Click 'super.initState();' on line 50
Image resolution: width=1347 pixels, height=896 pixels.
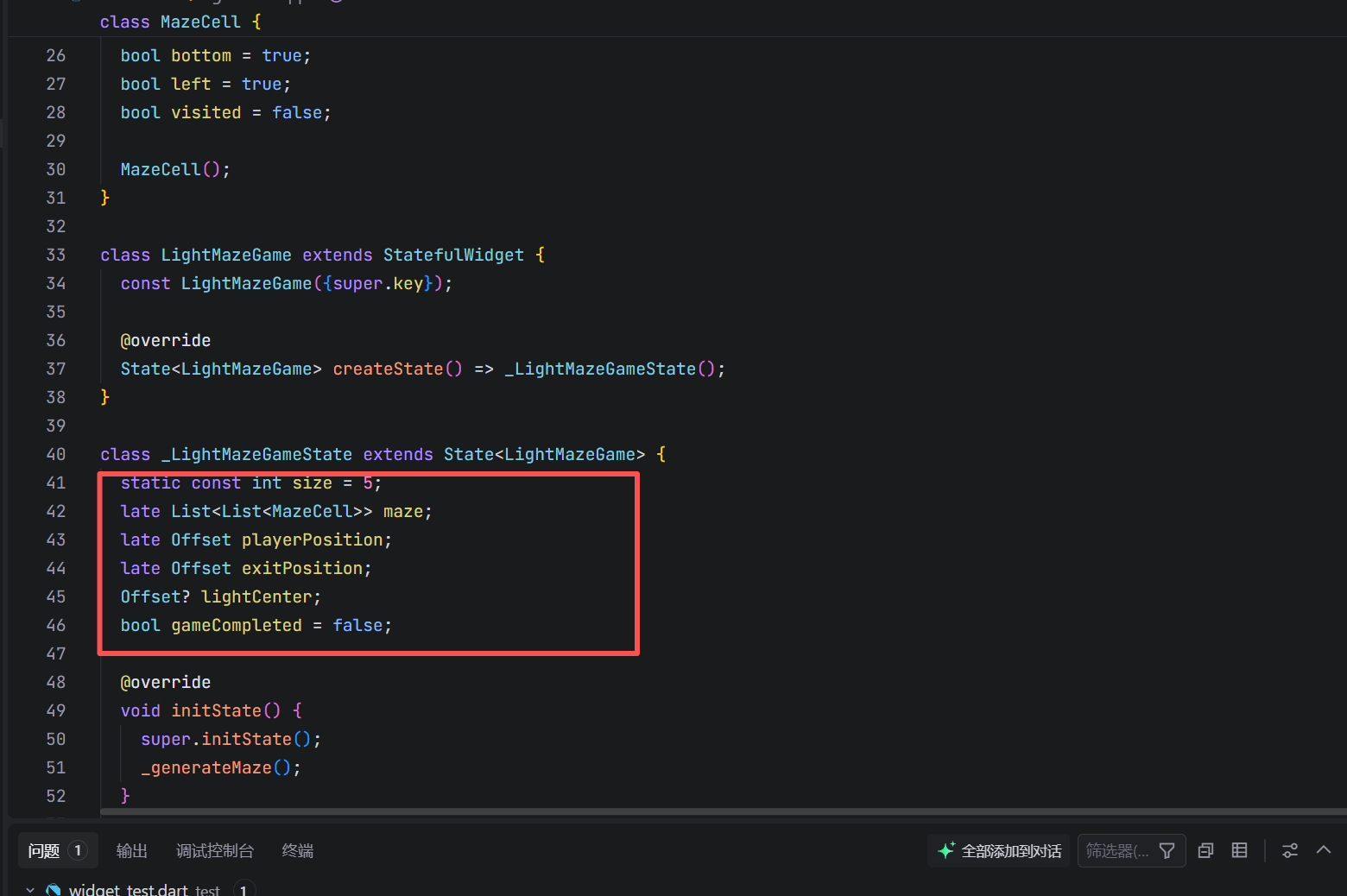[231, 739]
